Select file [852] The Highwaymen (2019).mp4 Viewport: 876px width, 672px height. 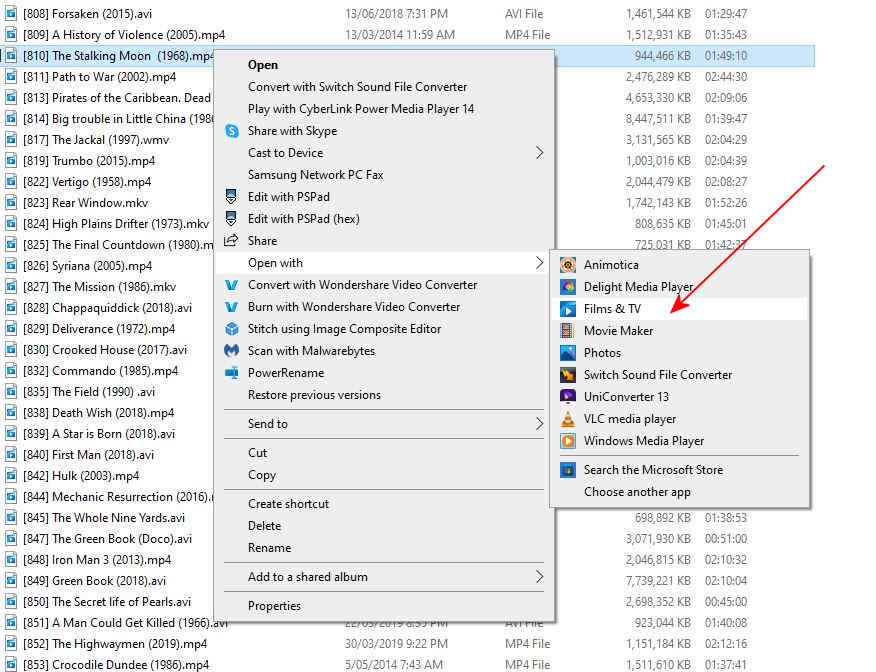(x=115, y=644)
